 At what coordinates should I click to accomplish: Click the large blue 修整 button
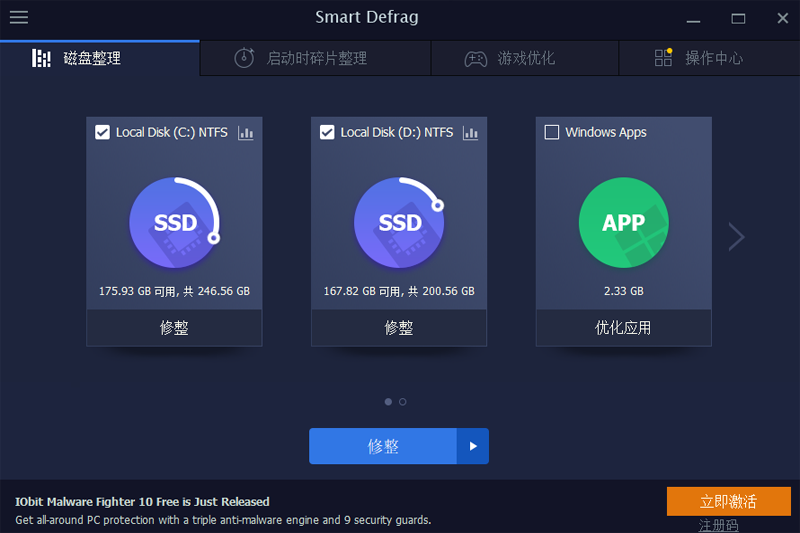coord(383,446)
